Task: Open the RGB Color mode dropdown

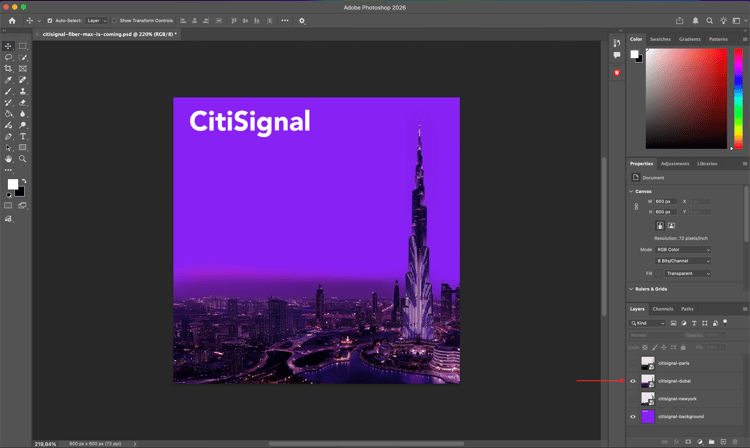Action: 683,250
